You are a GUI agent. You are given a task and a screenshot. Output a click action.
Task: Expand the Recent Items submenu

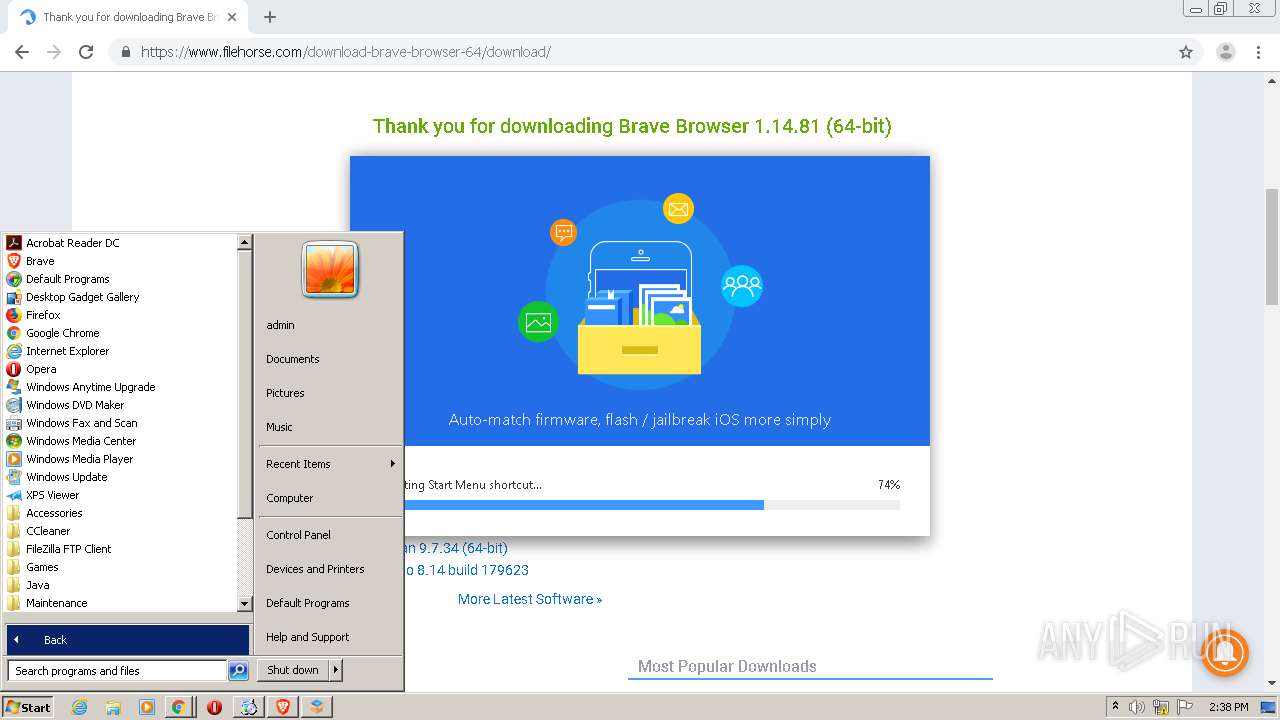pos(329,464)
